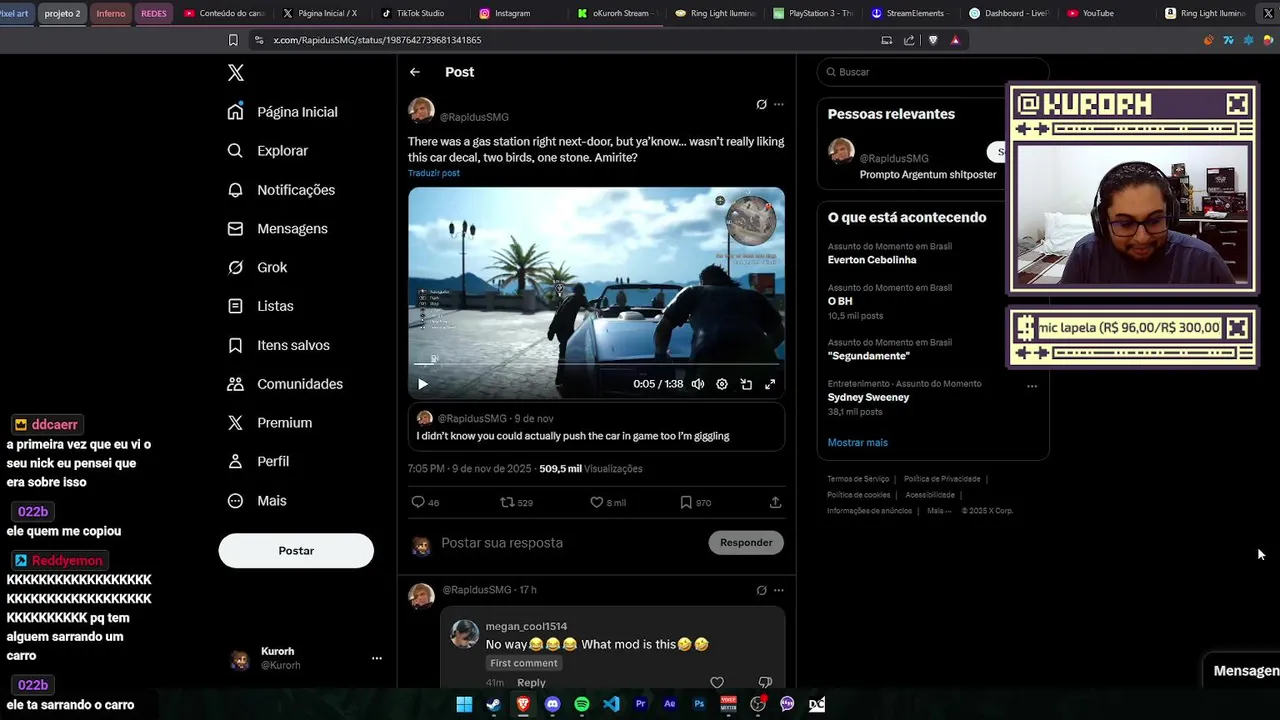Open Comunidades in the sidebar
Screen dimensions: 1280x720
(286, 384)
